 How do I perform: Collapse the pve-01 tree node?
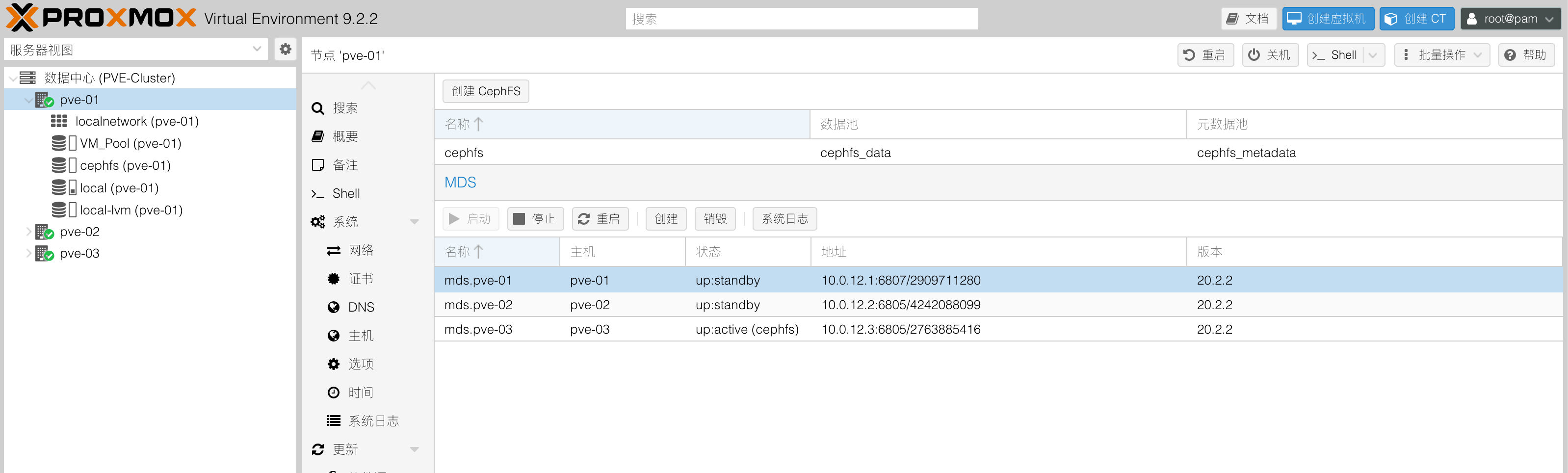[28, 100]
